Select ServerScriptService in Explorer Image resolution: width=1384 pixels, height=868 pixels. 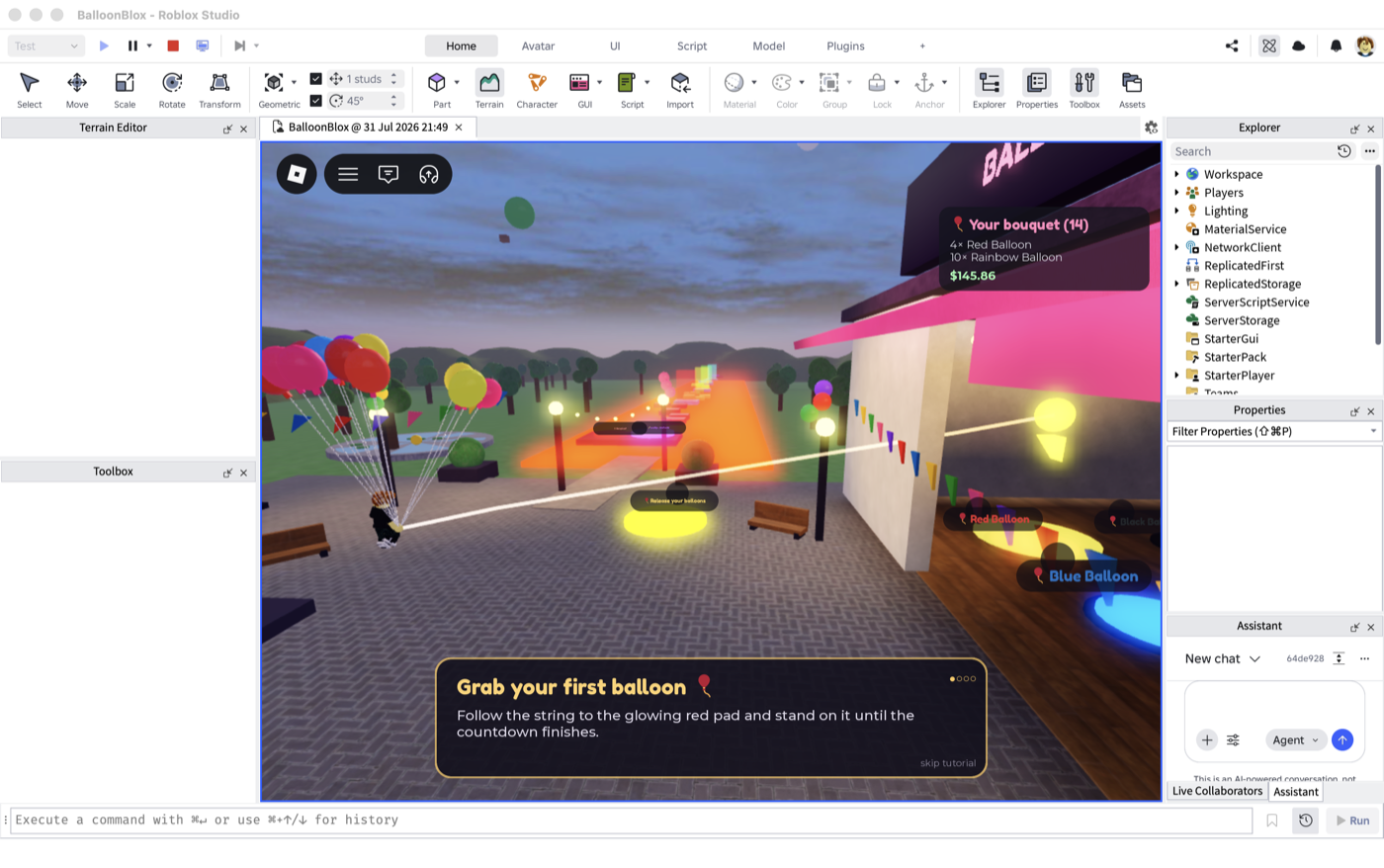coord(1255,303)
